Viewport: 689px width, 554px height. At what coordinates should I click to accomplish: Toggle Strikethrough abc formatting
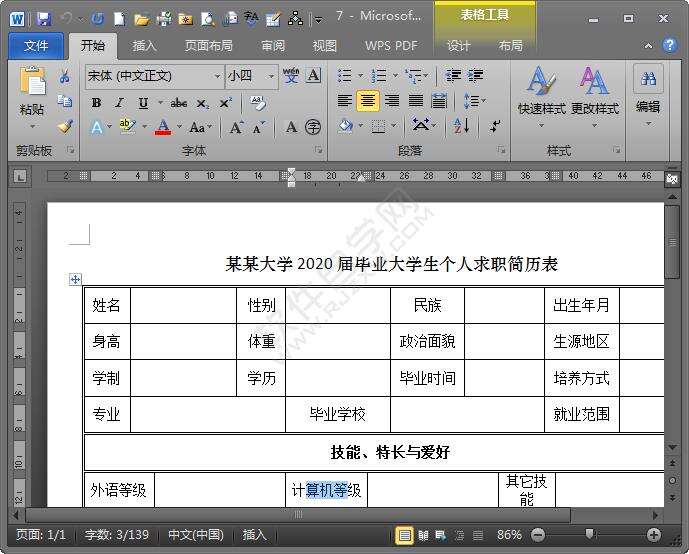coord(179,103)
